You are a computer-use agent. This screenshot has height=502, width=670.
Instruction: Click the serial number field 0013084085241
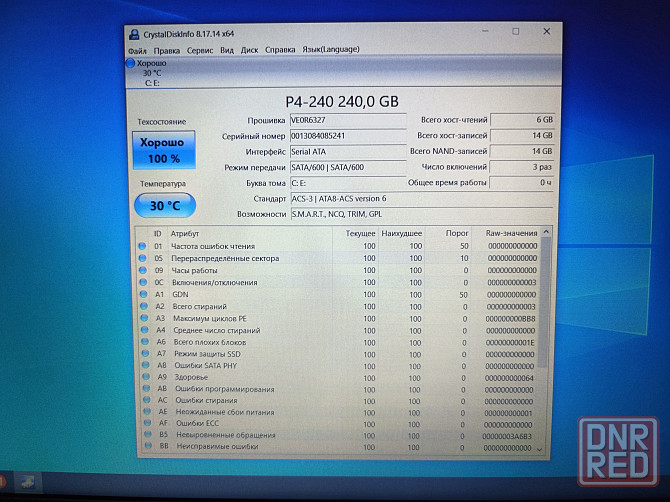click(348, 136)
